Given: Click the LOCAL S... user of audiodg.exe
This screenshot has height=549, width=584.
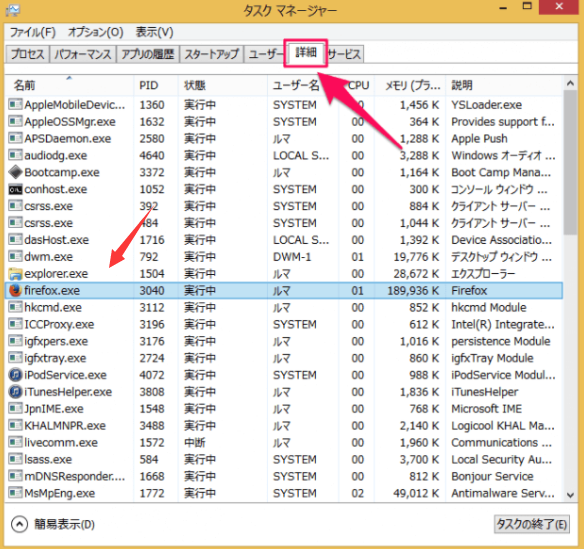Looking at the screenshot, I should coord(301,155).
